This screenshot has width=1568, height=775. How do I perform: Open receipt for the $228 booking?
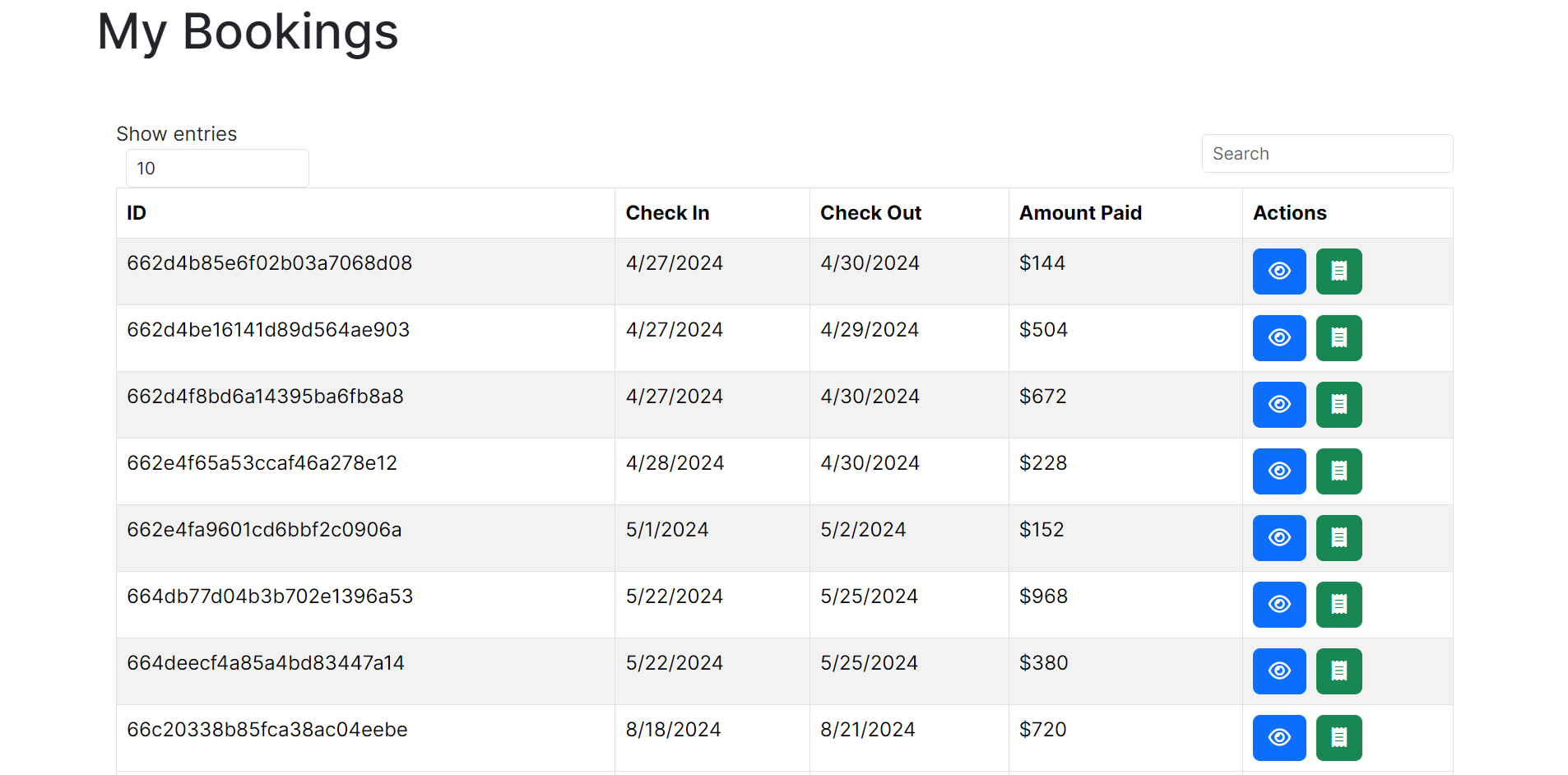[x=1338, y=471]
